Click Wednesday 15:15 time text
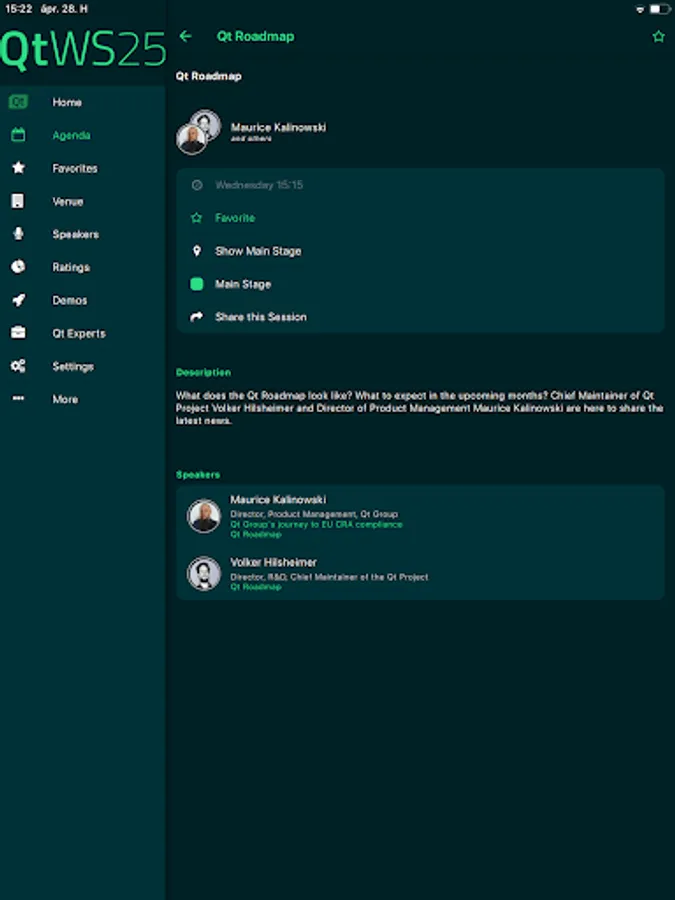675x900 pixels. click(x=259, y=185)
